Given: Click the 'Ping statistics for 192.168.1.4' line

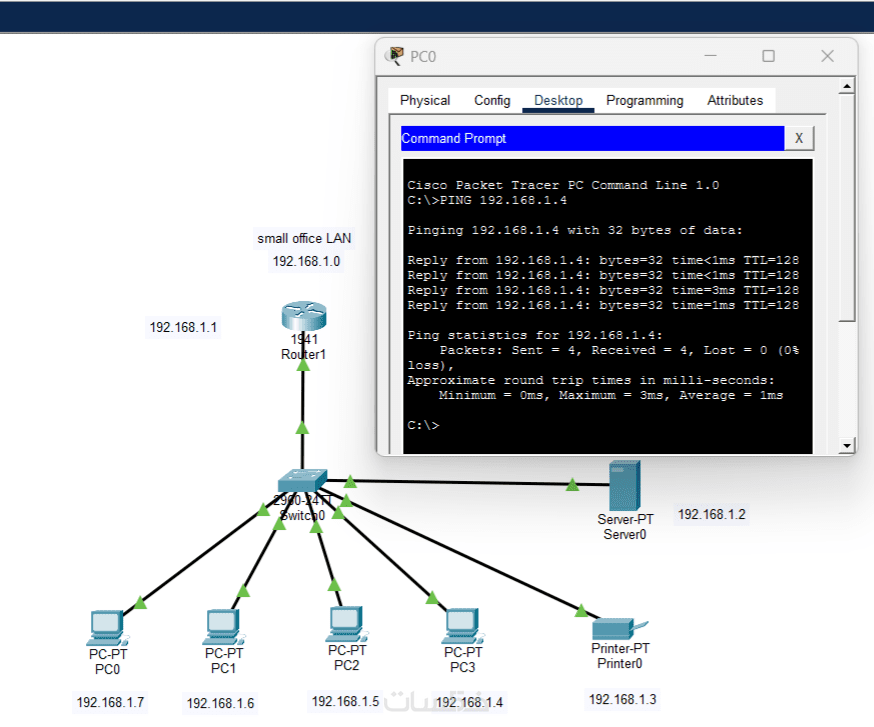Looking at the screenshot, I should [535, 335].
